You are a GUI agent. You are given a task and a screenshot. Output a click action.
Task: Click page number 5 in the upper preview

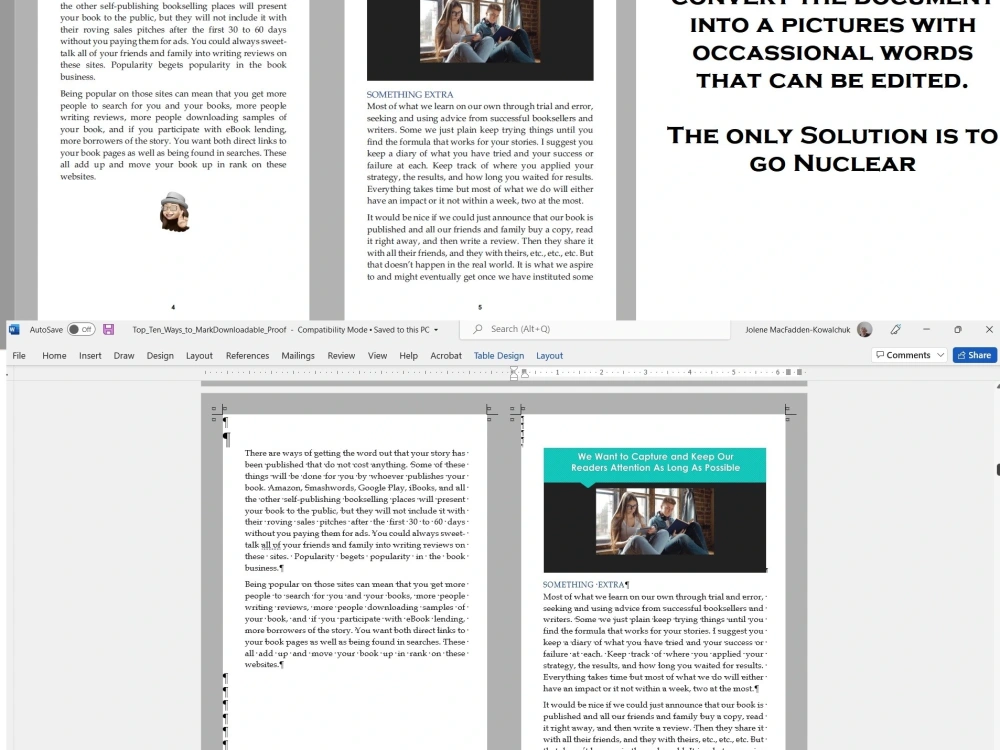tap(480, 307)
